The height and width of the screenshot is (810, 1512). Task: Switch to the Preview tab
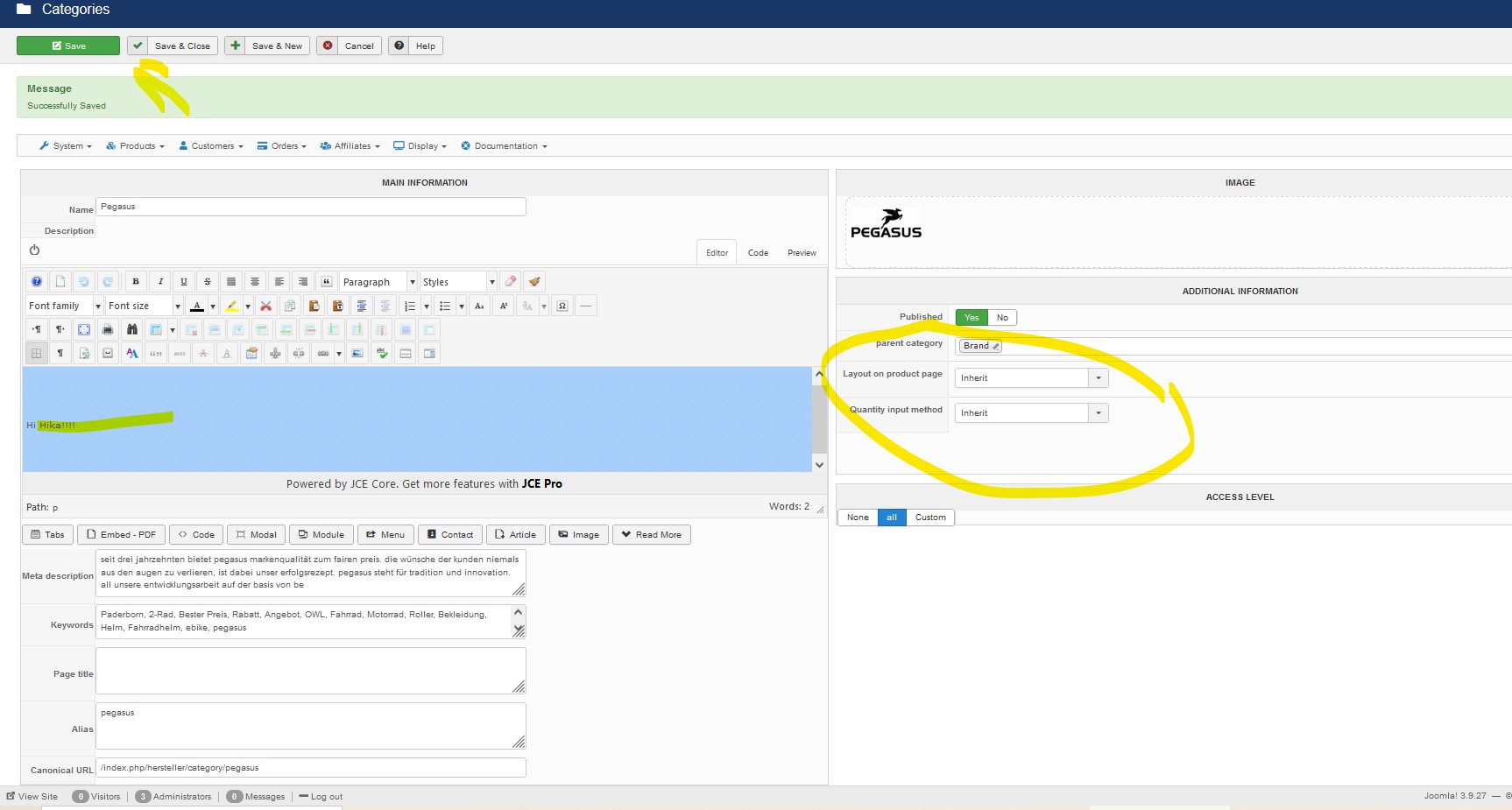(x=802, y=253)
